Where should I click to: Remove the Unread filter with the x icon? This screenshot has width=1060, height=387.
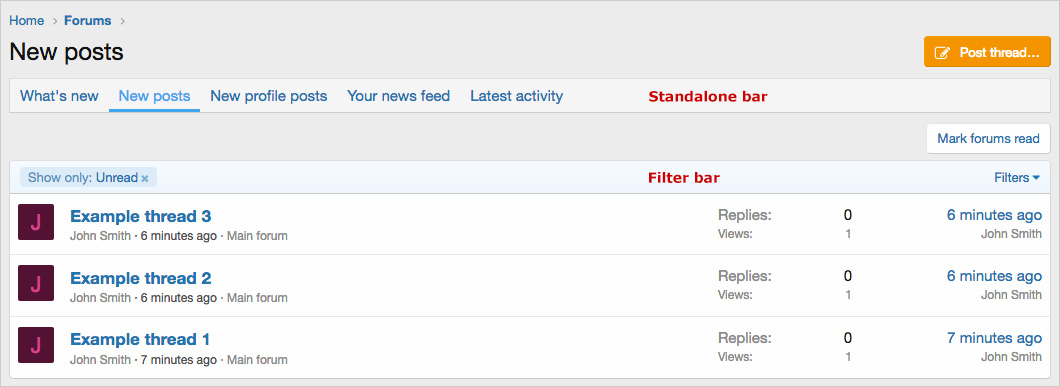pos(145,179)
